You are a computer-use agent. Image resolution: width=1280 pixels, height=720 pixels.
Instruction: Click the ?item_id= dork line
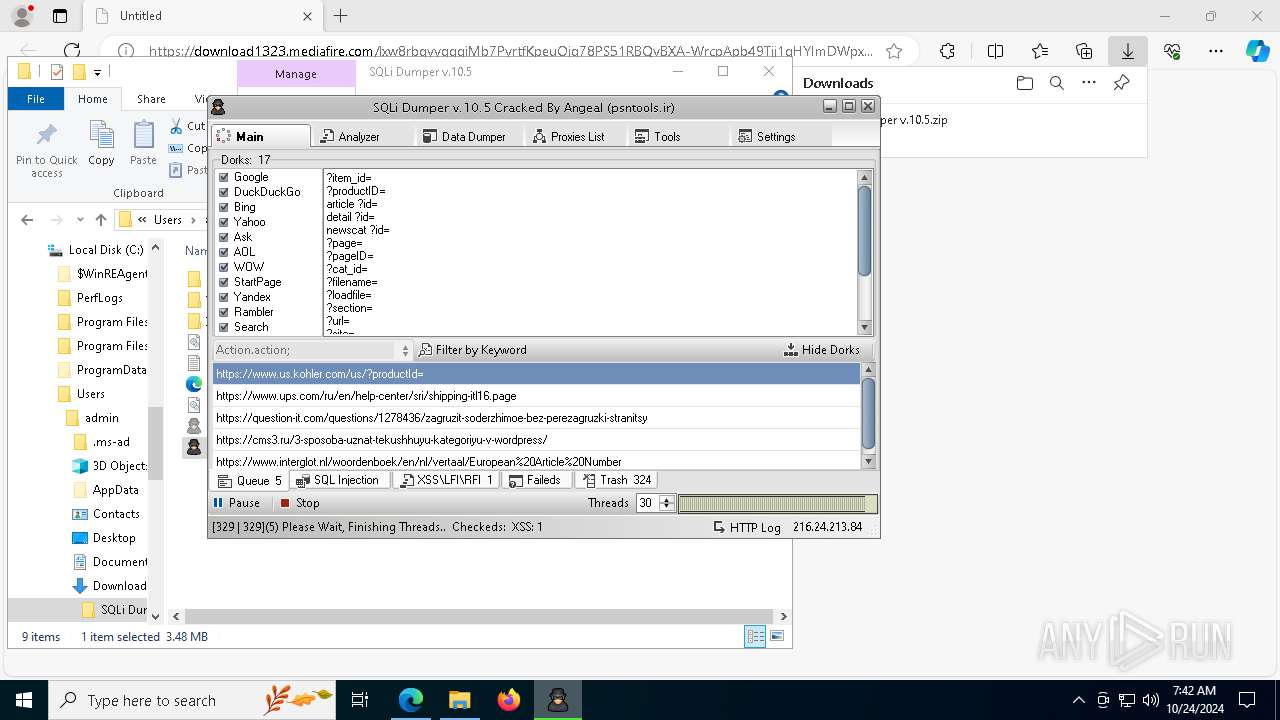(349, 178)
